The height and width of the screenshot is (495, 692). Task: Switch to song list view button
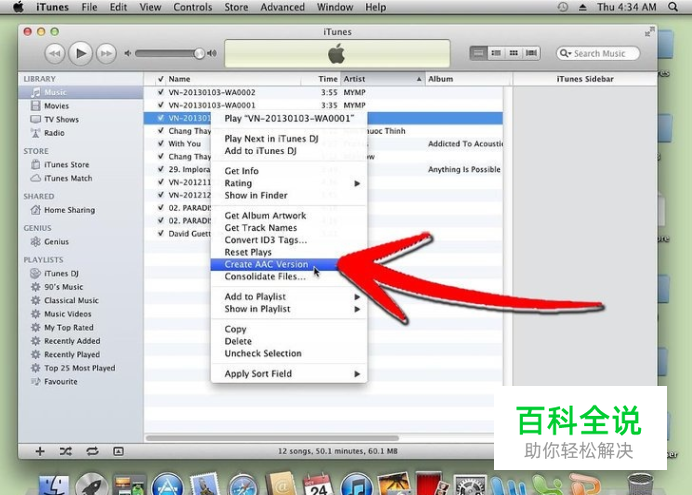point(478,53)
